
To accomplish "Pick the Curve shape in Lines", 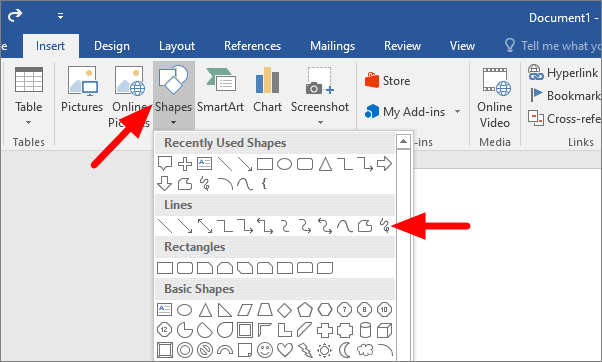I will [x=344, y=226].
